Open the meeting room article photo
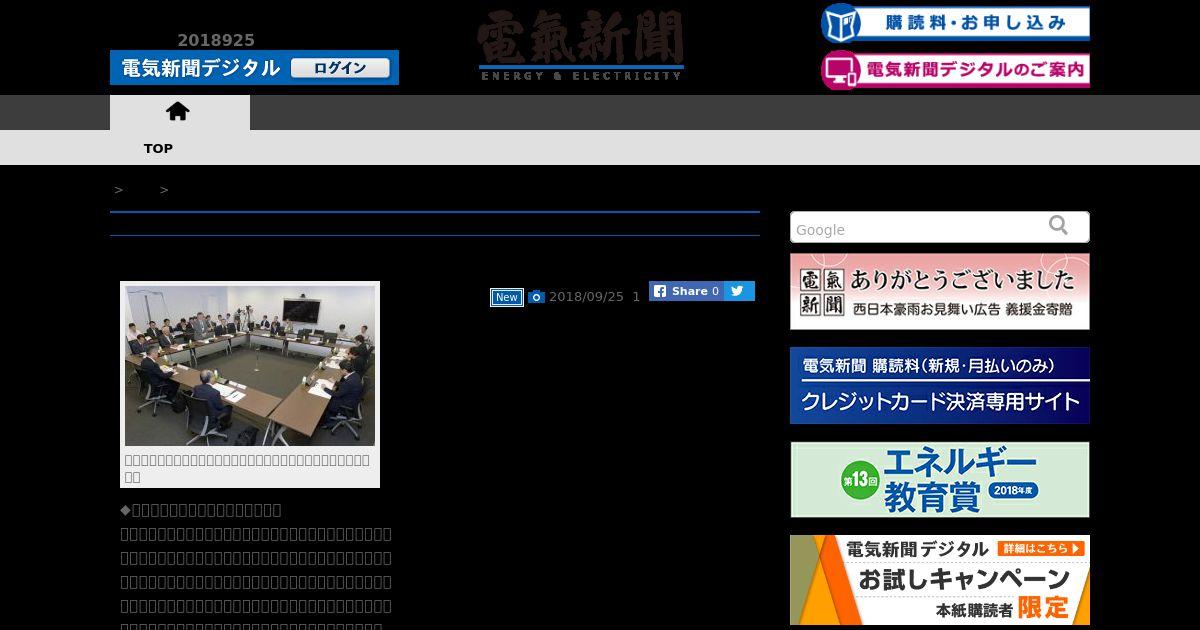The image size is (1200, 630). tap(250, 366)
